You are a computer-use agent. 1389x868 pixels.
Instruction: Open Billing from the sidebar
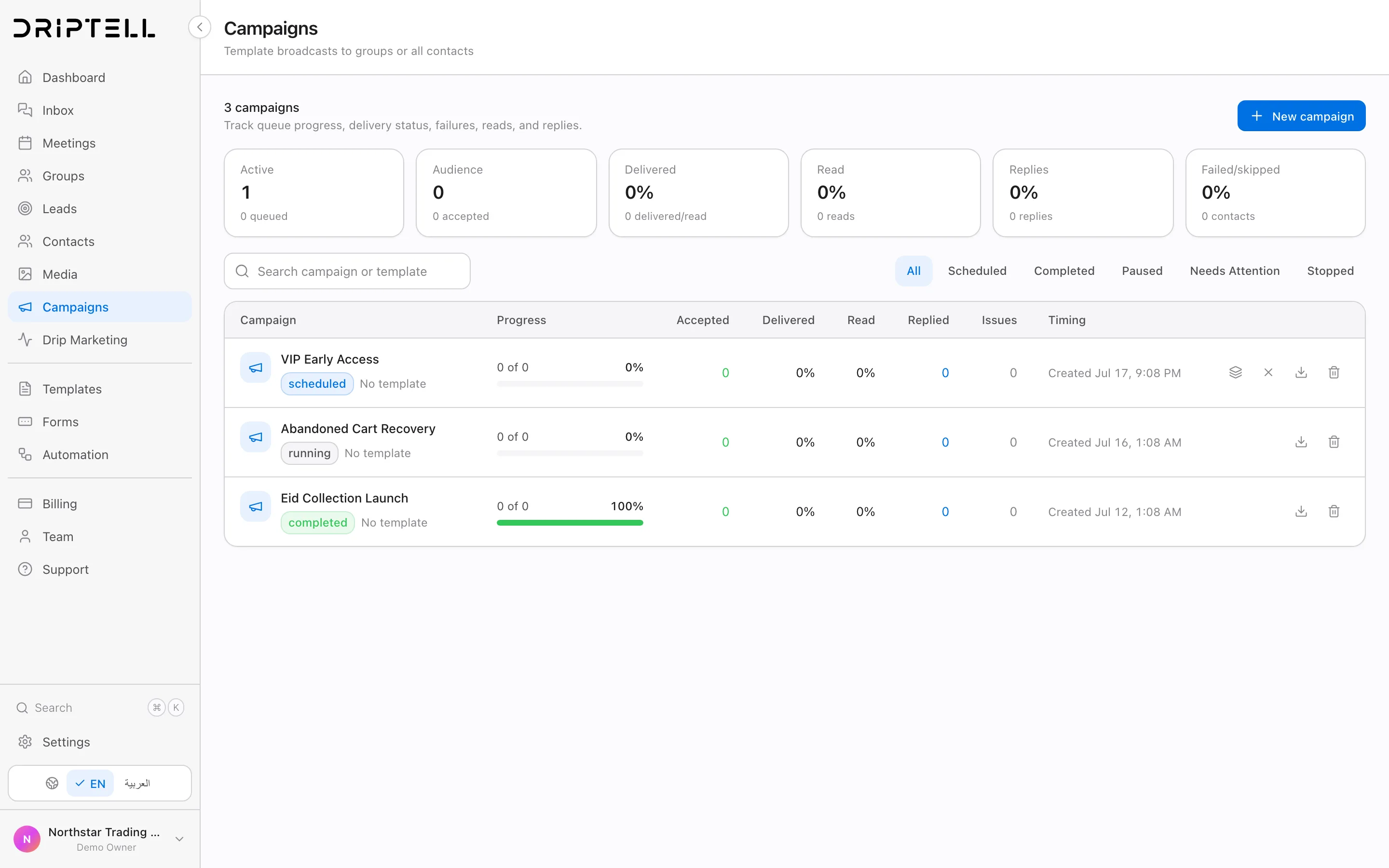100,503
